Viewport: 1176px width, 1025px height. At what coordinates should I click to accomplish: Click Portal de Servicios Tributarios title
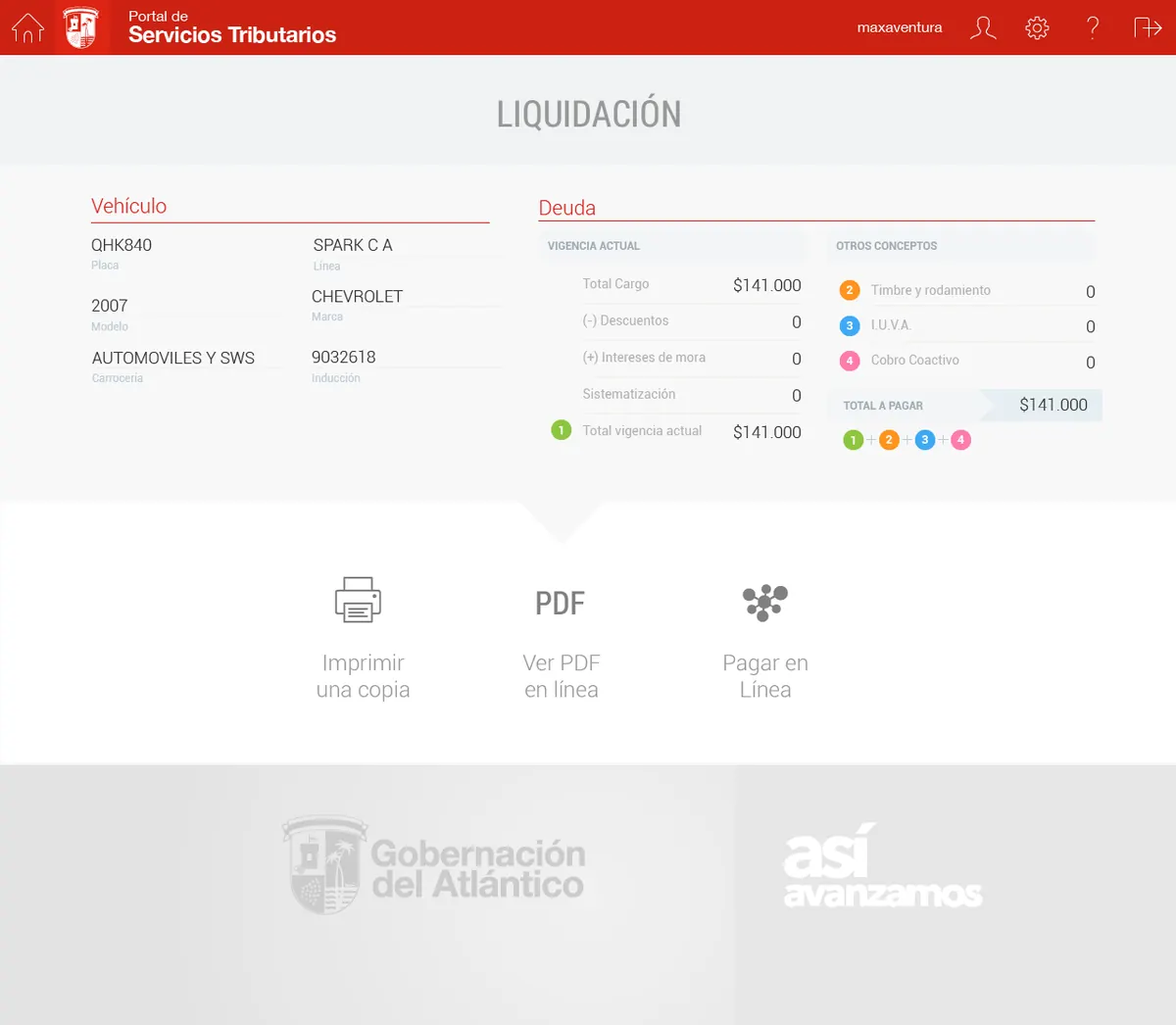232,28
